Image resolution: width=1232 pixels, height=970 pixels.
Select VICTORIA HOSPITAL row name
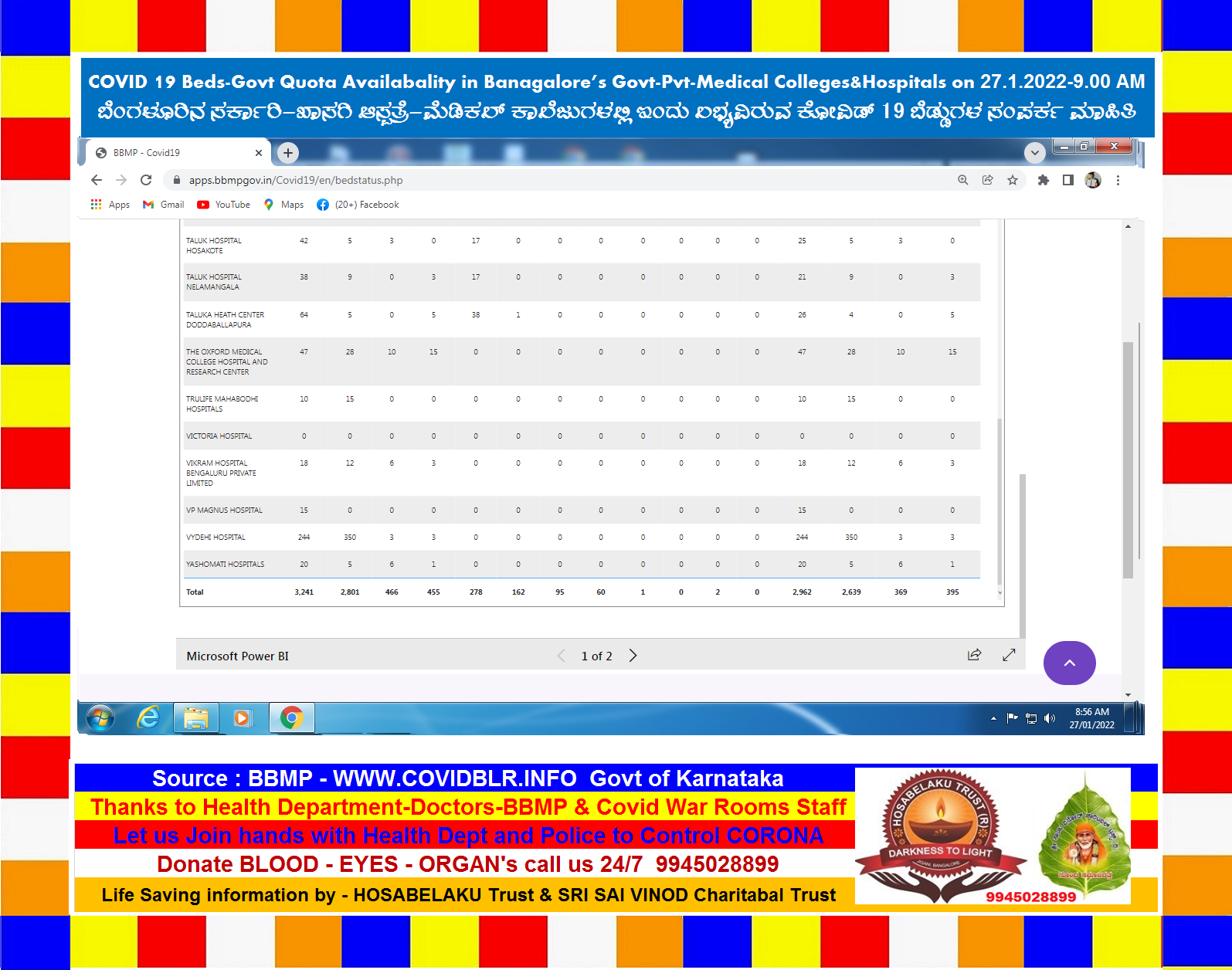point(219,436)
